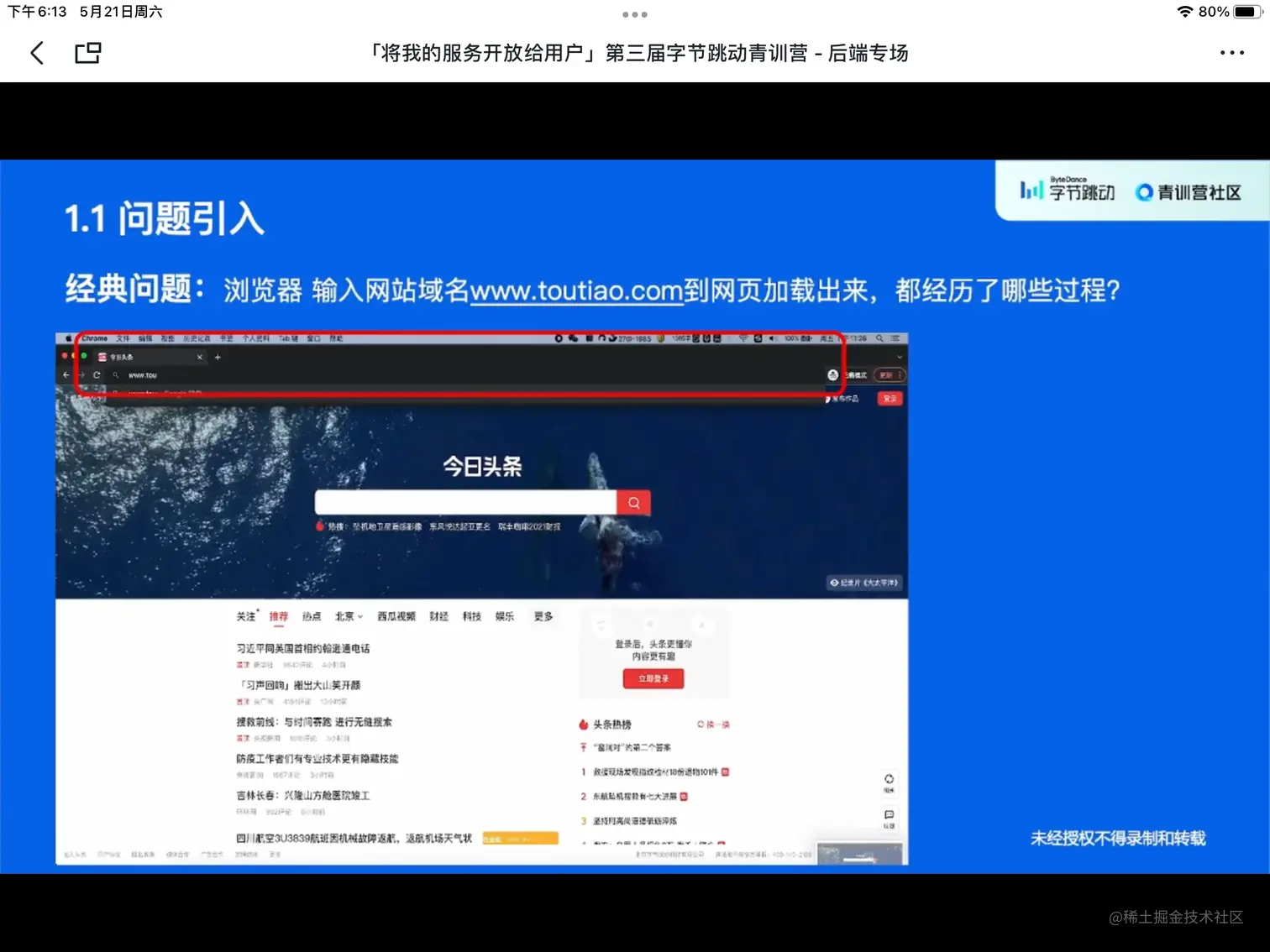Viewport: 1270px width, 952px height.
Task: Click the refresh icon on page right edge
Action: pyautogui.click(x=889, y=782)
